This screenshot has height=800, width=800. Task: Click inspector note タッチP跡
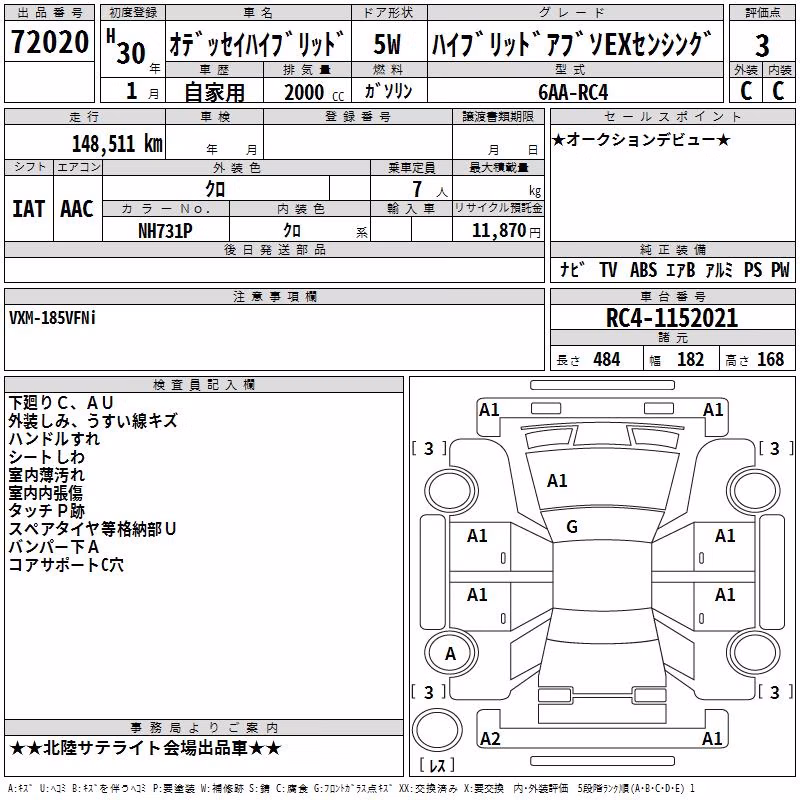pos(46,511)
